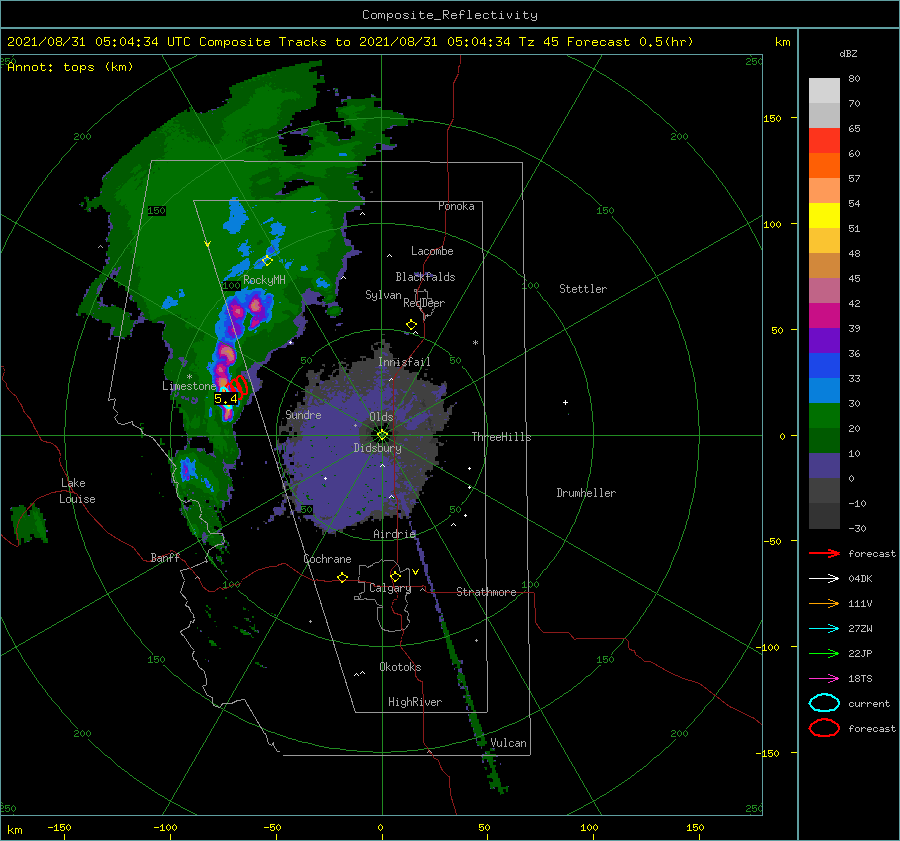The width and height of the screenshot is (900, 841).
Task: Click the Airdrie town label
Action: [x=394, y=534]
